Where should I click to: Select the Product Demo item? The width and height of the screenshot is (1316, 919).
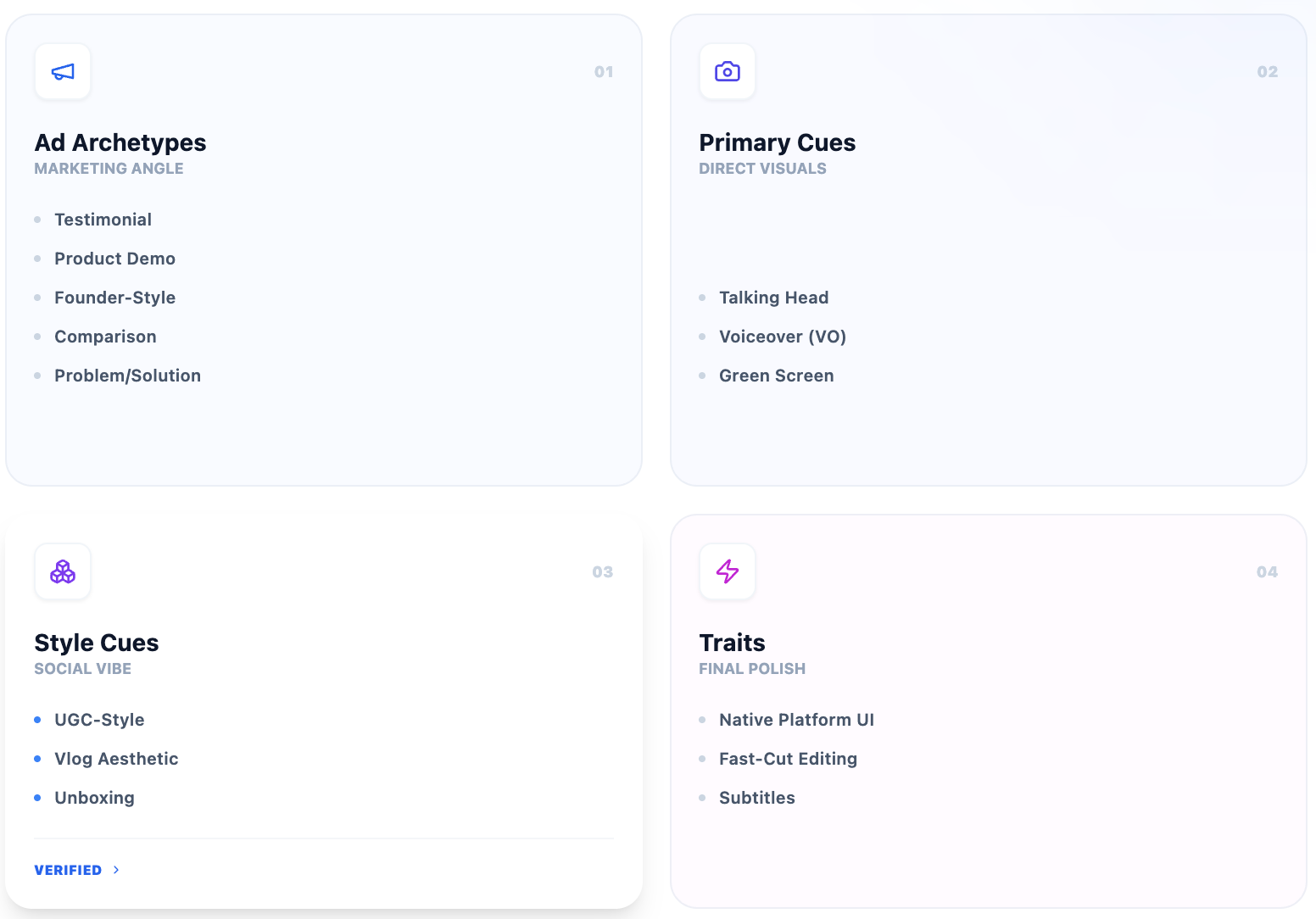click(x=114, y=259)
